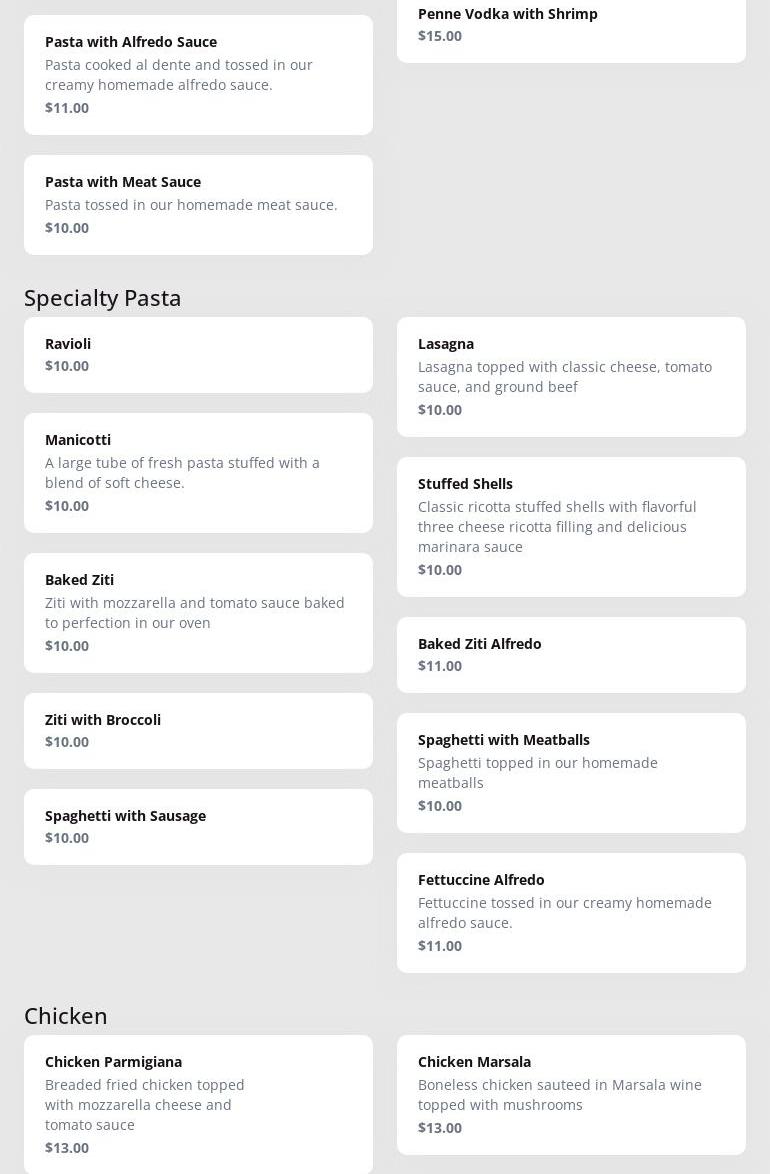Open the Chicken Marsala item
770x1174 pixels.
pos(570,1094)
